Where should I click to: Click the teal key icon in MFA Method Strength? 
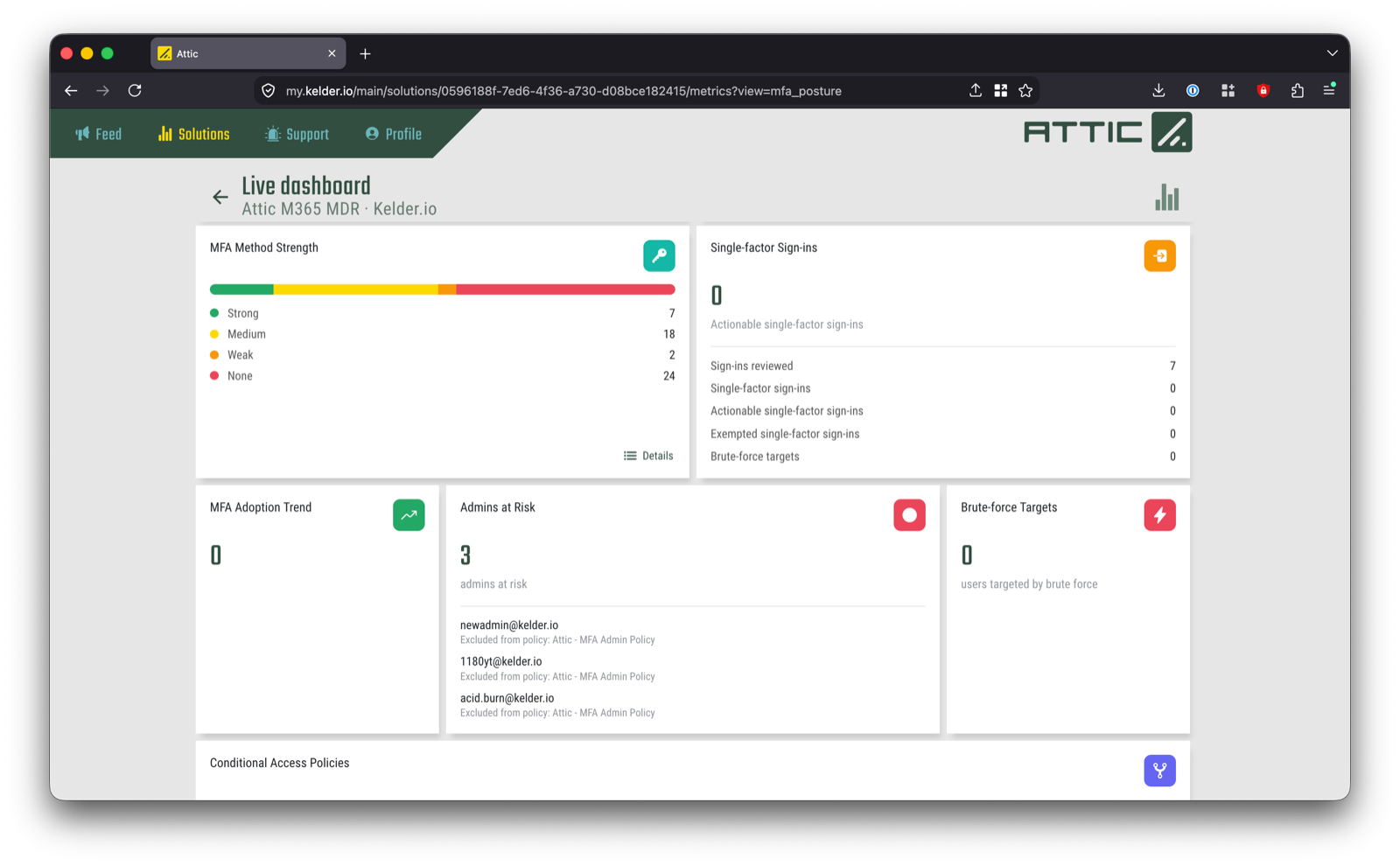tap(659, 255)
